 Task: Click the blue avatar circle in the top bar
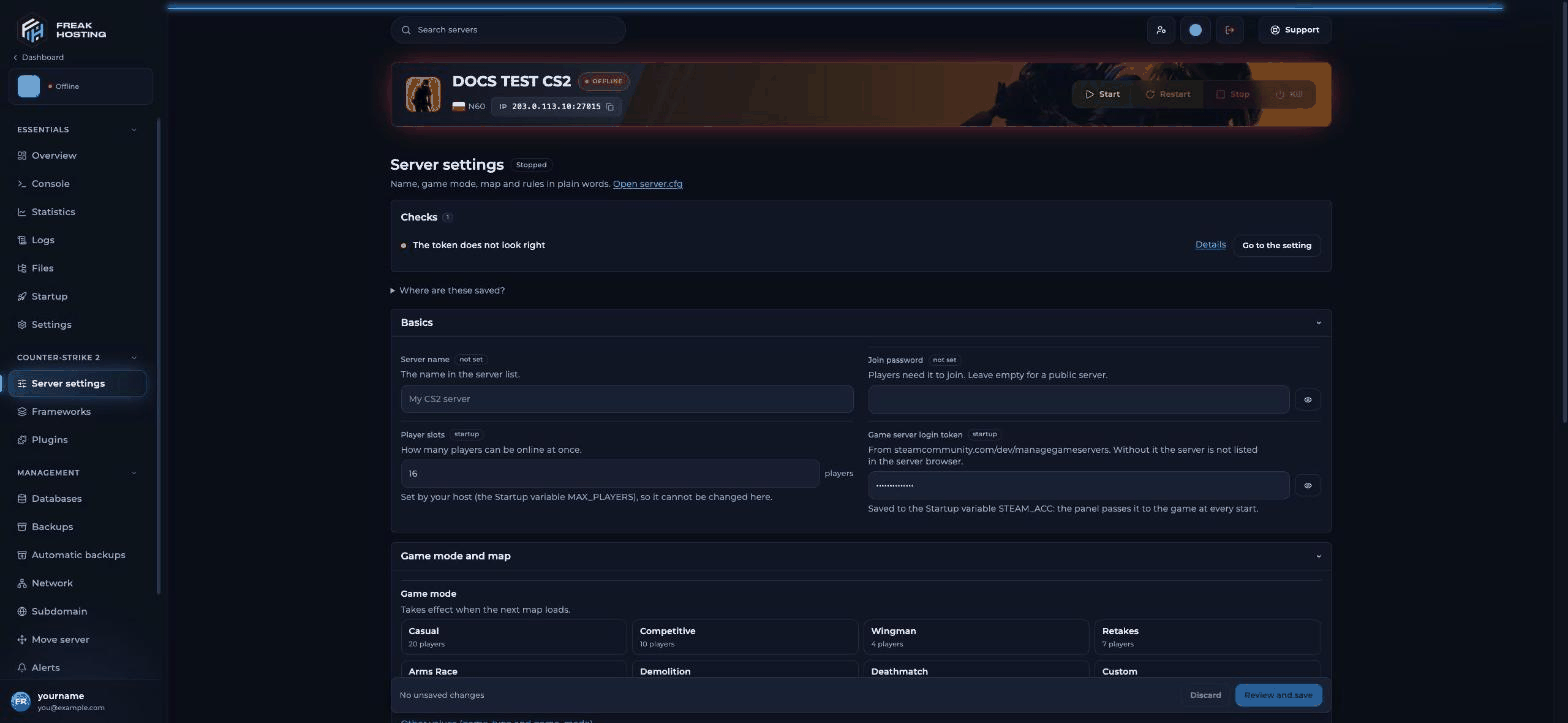coord(1195,30)
